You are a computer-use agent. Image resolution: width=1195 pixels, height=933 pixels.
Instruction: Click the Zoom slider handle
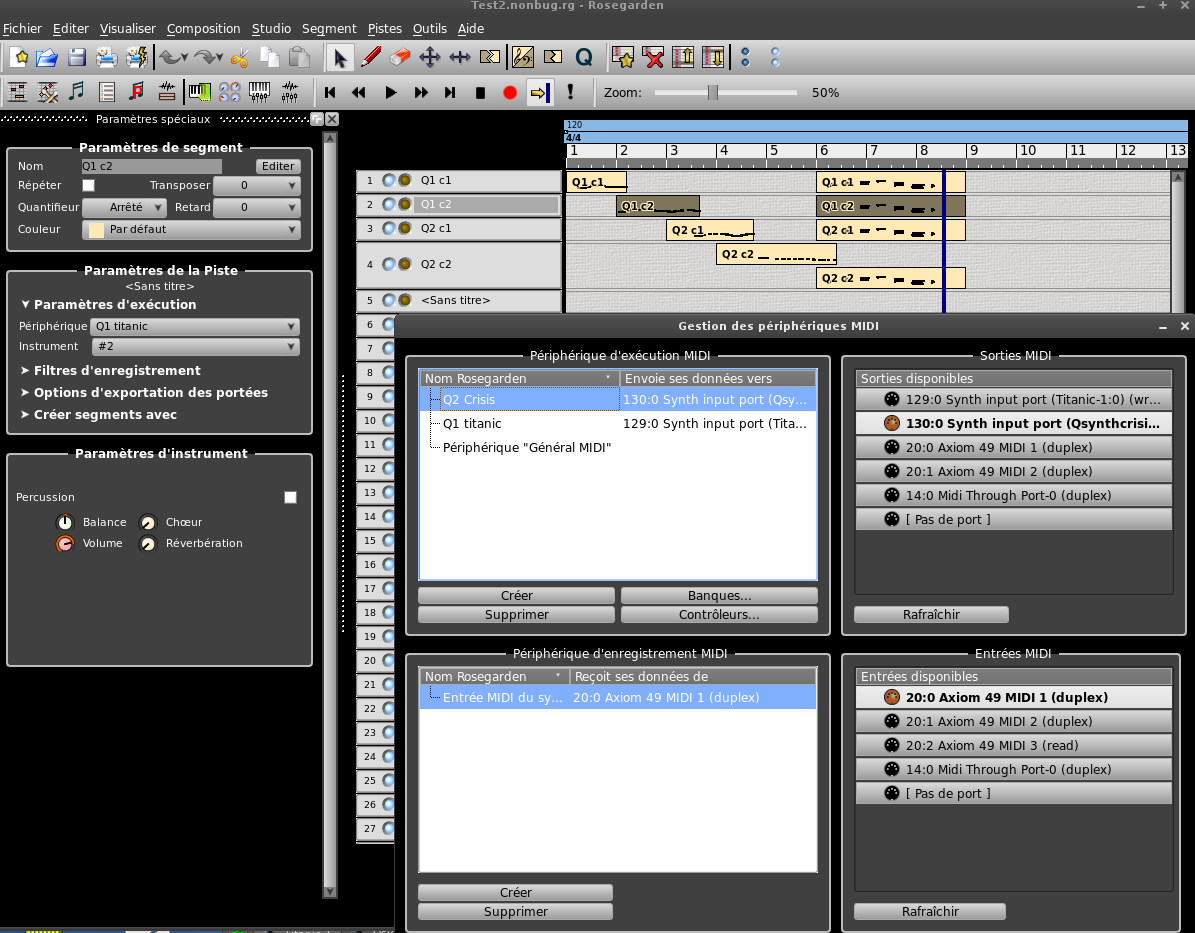pos(713,93)
